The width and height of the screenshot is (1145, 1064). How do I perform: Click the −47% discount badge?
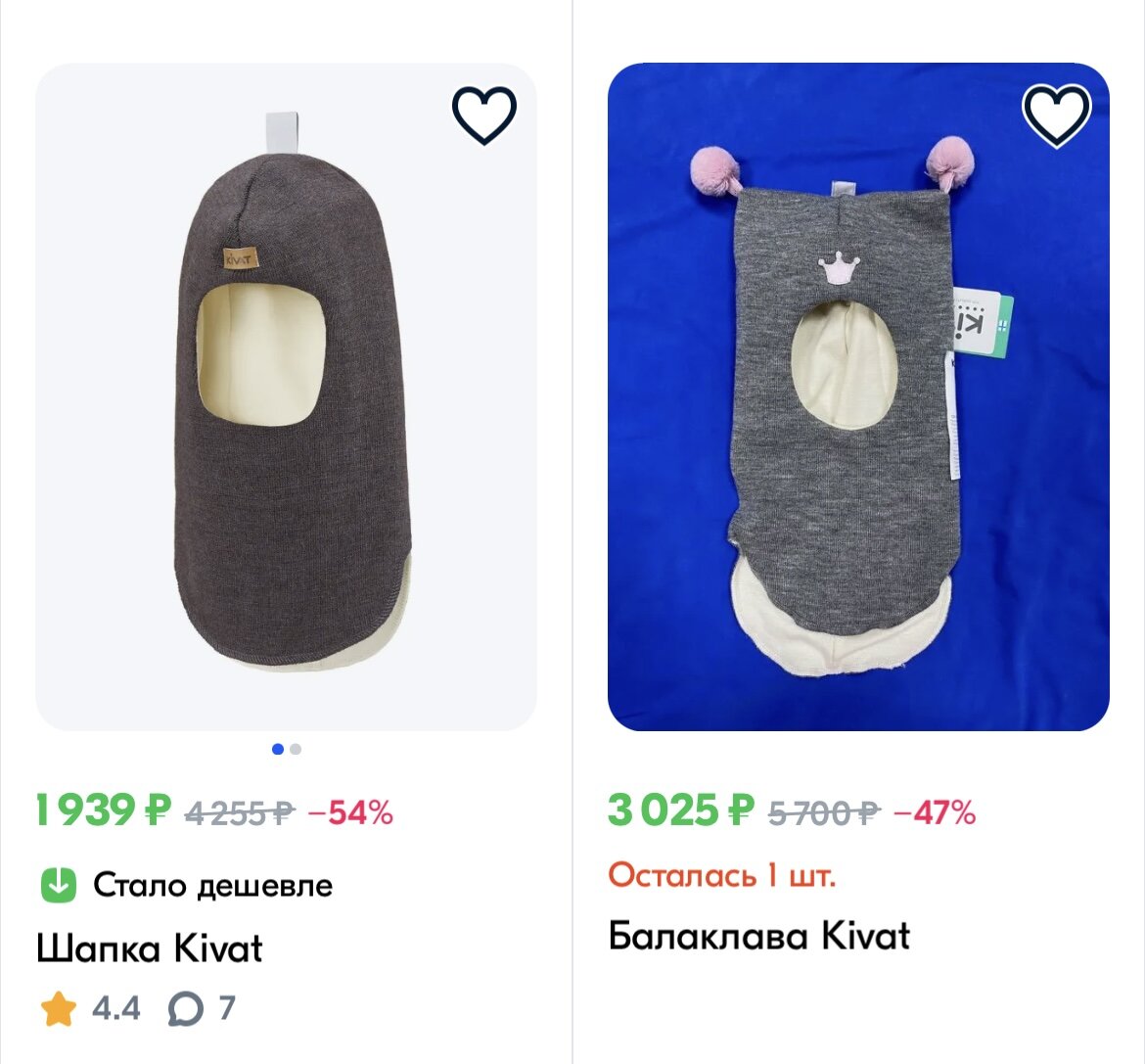[x=935, y=812]
